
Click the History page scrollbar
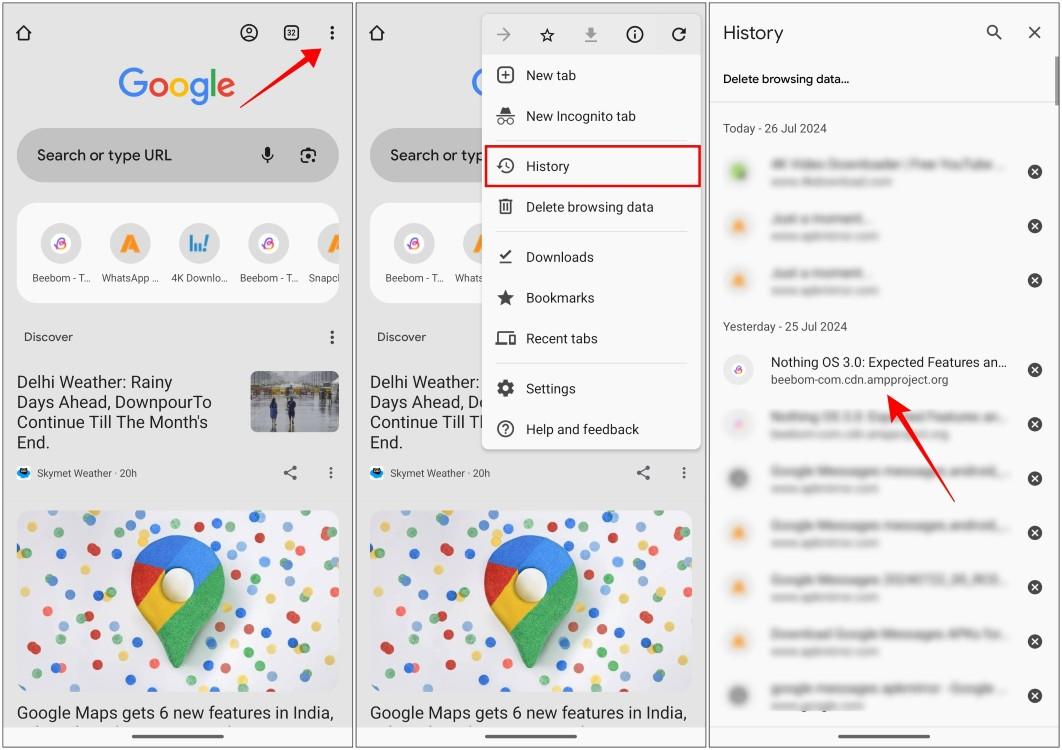(1056, 80)
